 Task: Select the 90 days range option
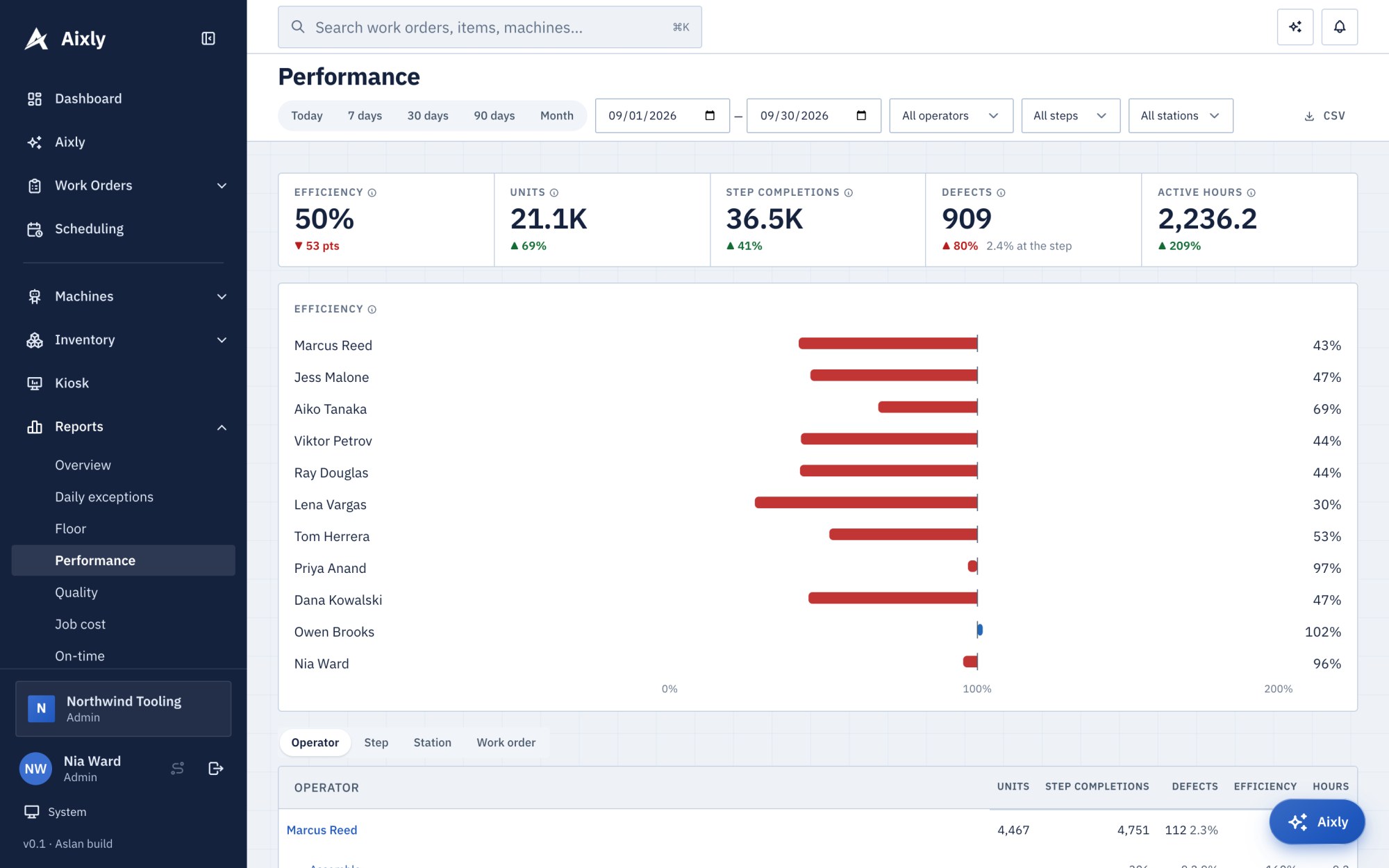click(x=494, y=115)
